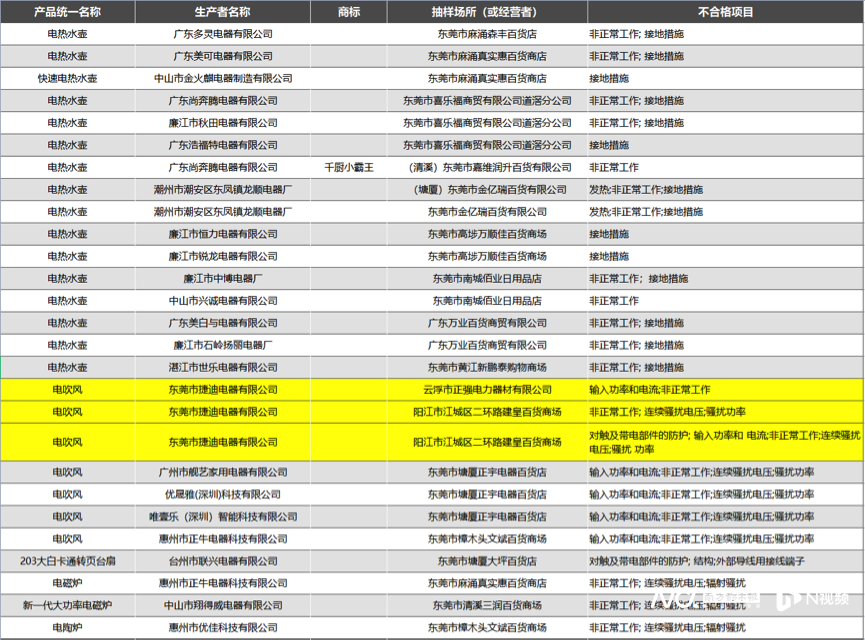Image resolution: width=865 pixels, height=640 pixels.
Task: Click the 生产者名称 column header
Action: [223, 12]
